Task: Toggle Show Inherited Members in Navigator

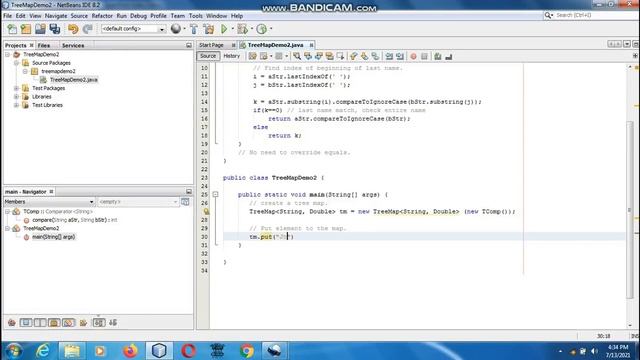Action: pyautogui.click(x=12, y=323)
